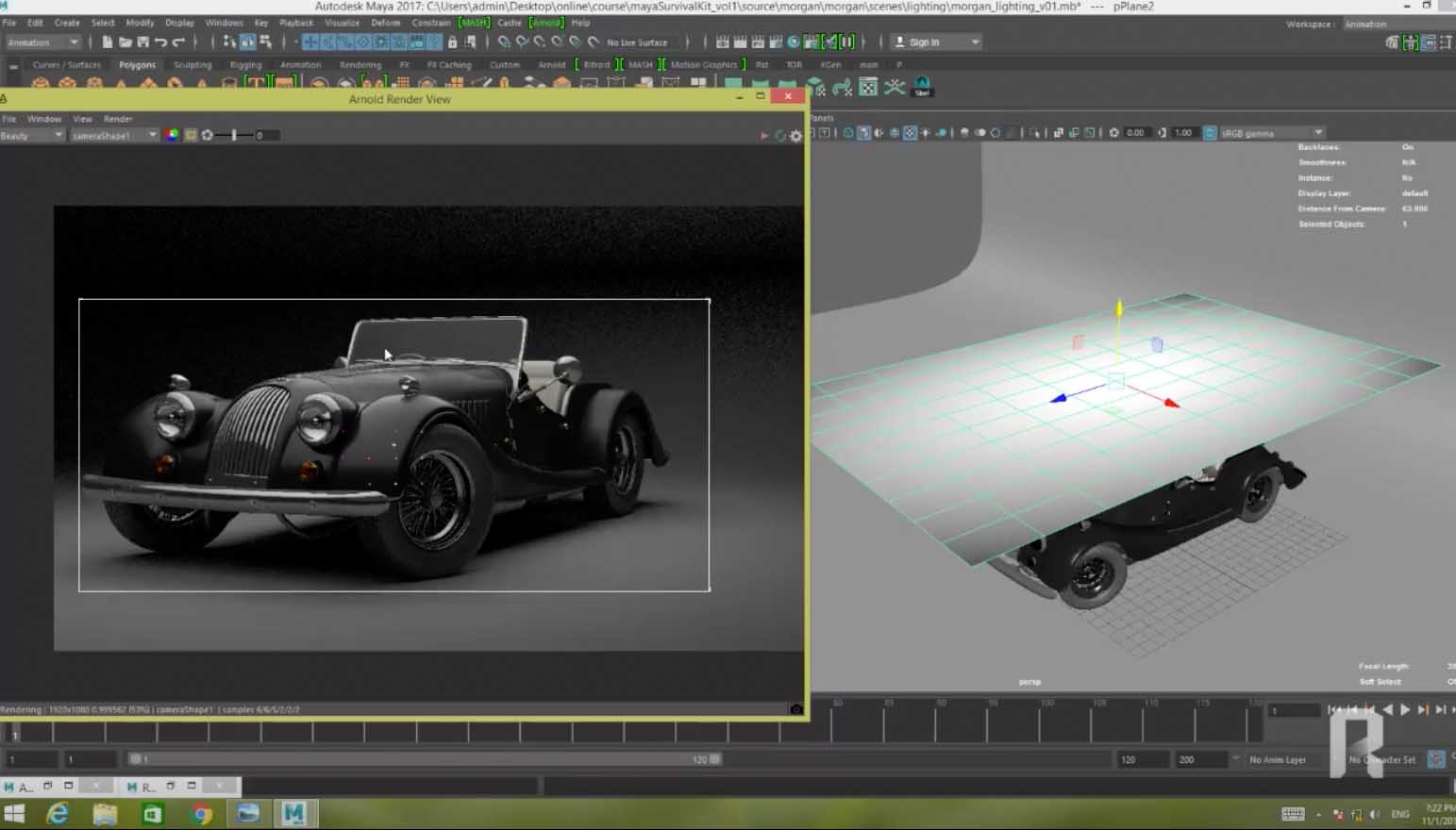Open the Arnold Render View settings gear
1456x830 pixels.
pos(796,136)
